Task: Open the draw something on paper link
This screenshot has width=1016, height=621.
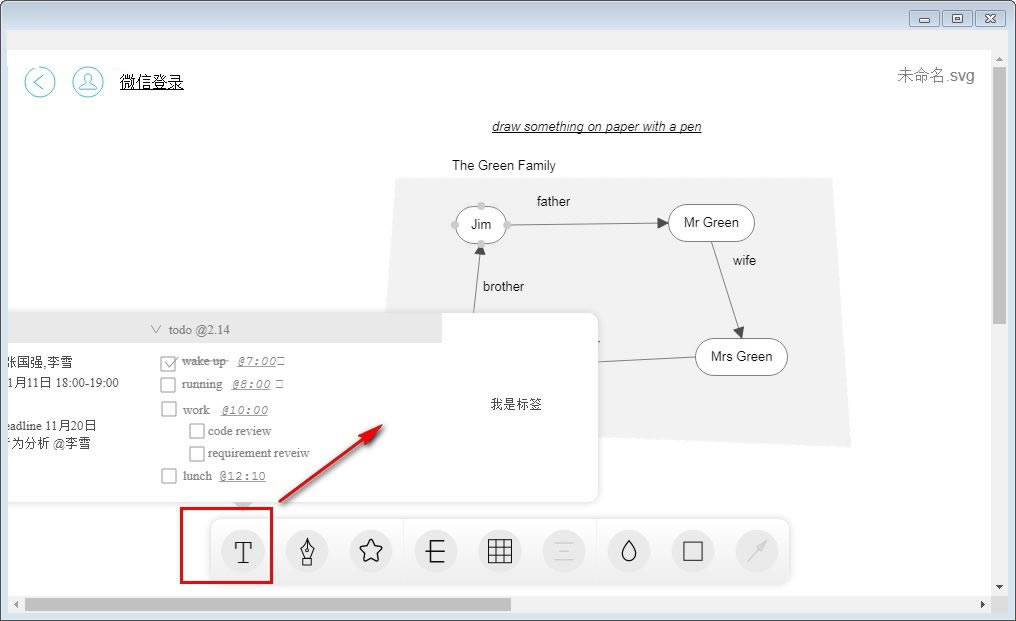Action: click(x=596, y=126)
